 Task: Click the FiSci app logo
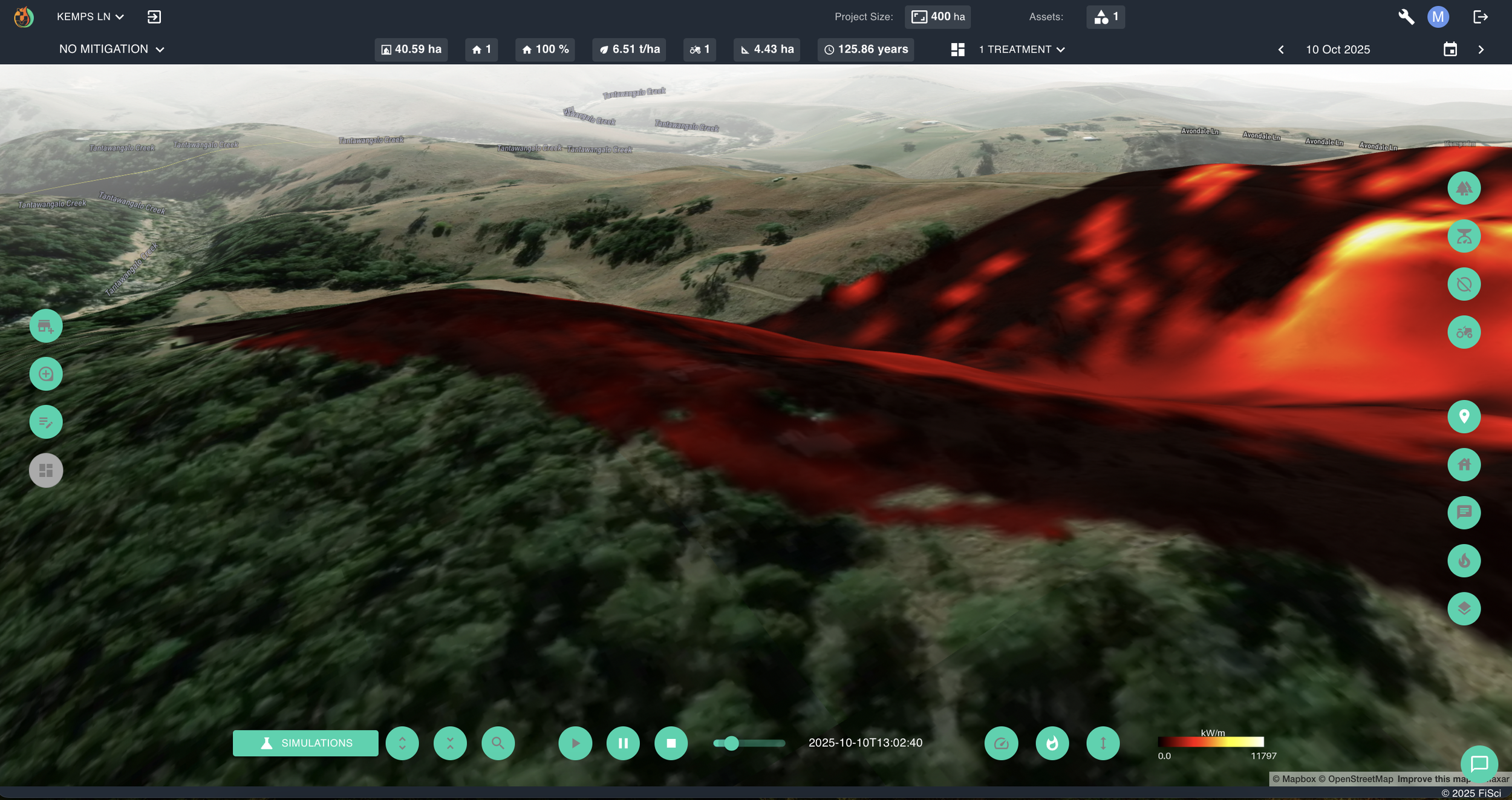24,17
